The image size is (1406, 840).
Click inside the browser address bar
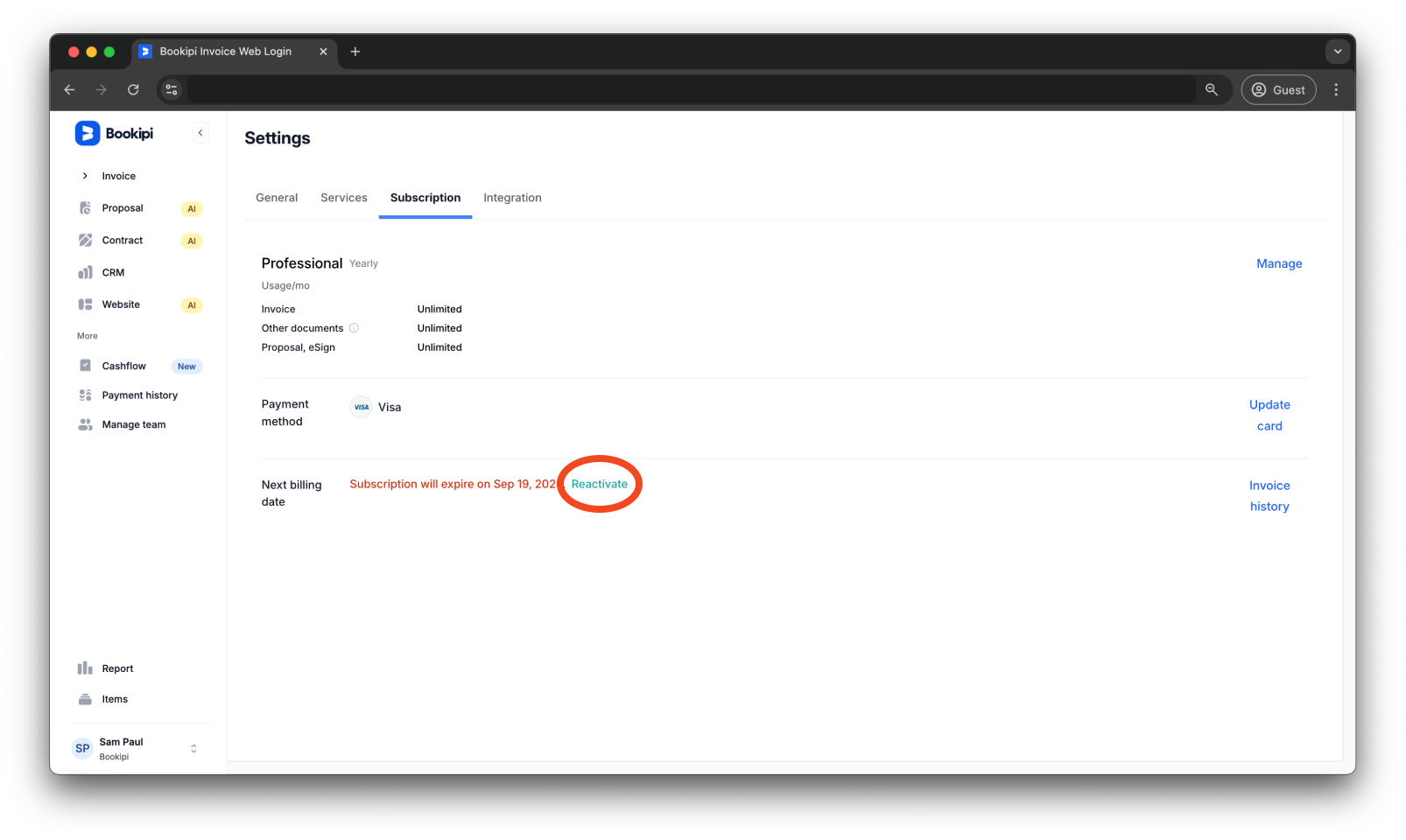coord(613,89)
